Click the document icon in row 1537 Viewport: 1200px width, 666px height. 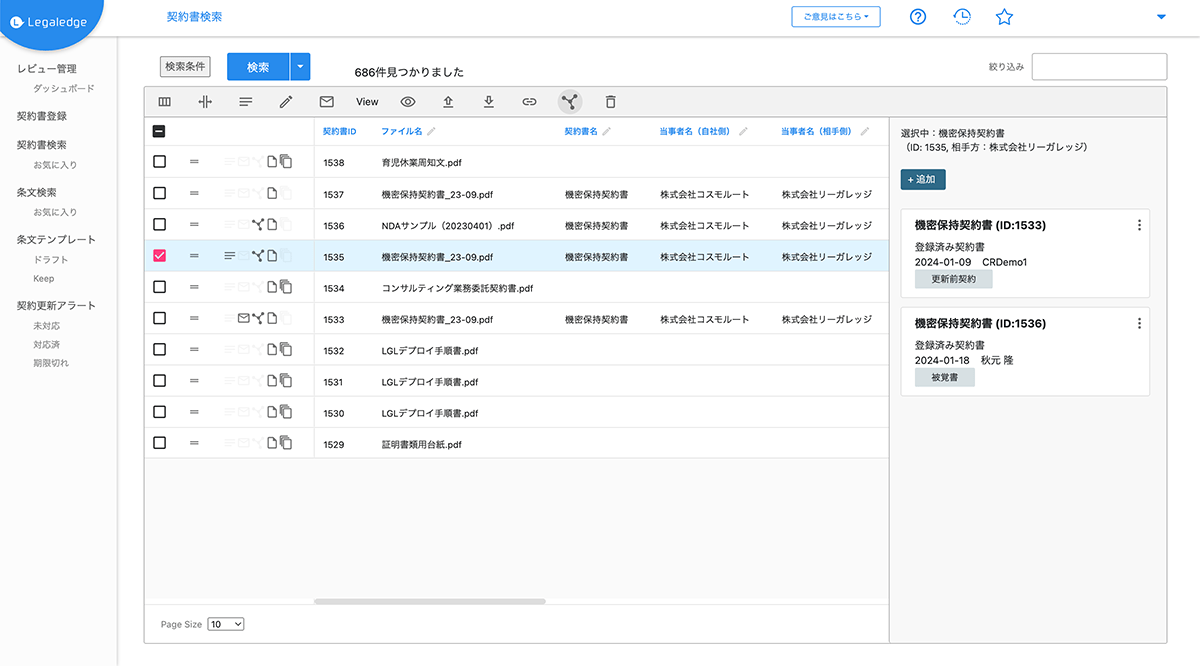point(271,193)
